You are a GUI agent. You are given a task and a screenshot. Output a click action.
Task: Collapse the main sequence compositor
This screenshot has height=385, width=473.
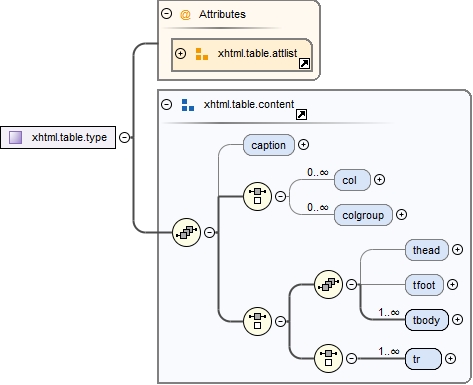point(209,232)
